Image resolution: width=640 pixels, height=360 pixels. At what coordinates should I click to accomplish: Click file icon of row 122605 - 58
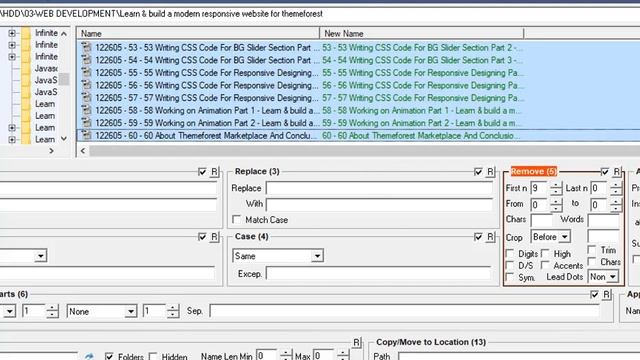click(x=86, y=110)
